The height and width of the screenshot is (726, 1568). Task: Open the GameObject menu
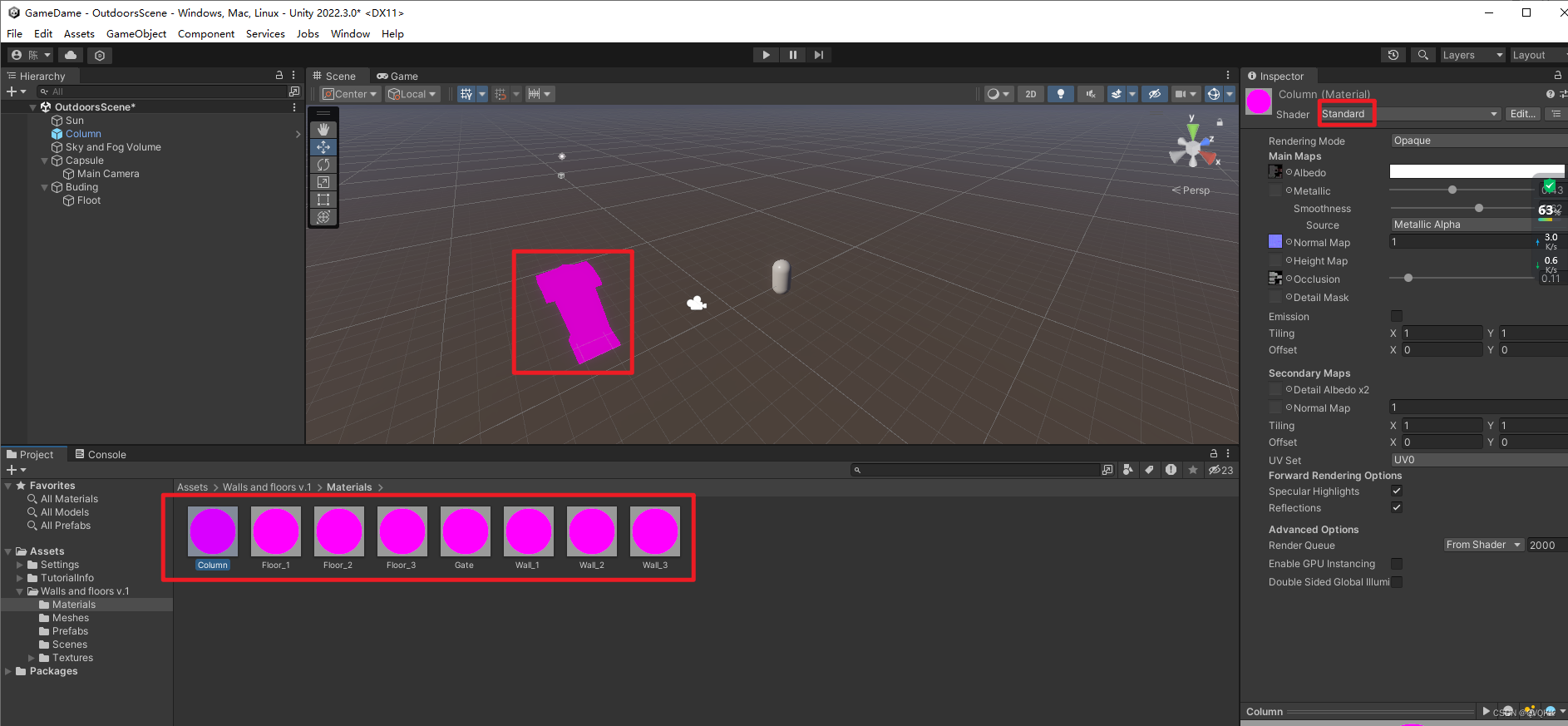[136, 34]
